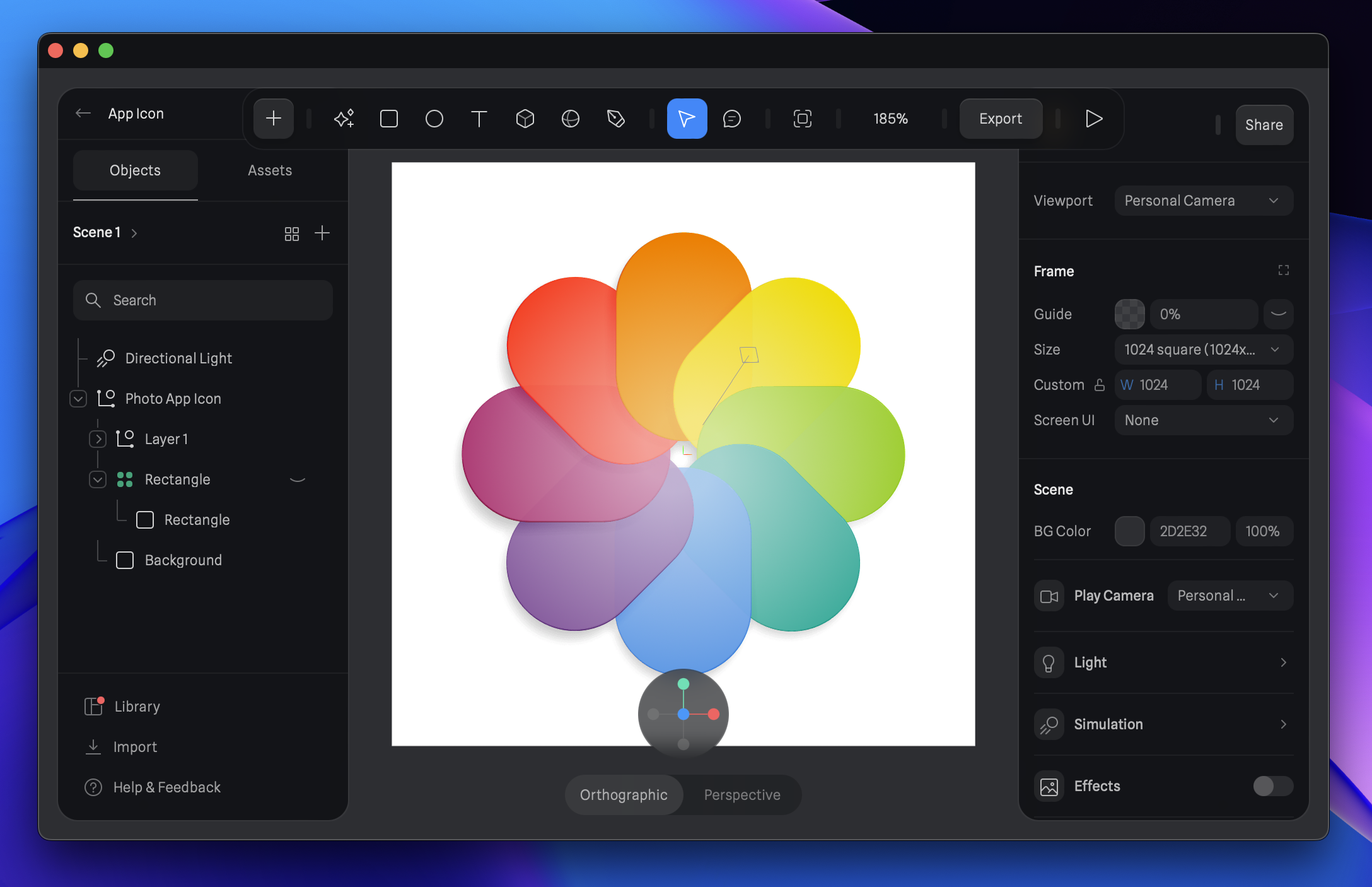Viewport: 1372px width, 887px height.
Task: Switch to the Assets tab
Action: click(270, 170)
